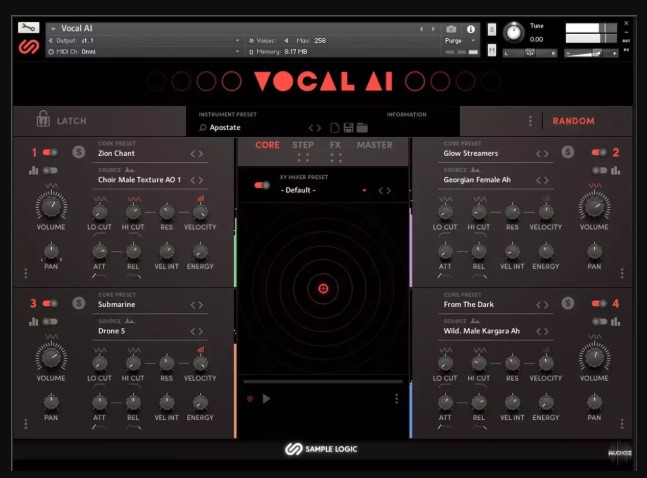The image size is (647, 478).
Task: Open XY recorder options dots
Action: pos(396,399)
